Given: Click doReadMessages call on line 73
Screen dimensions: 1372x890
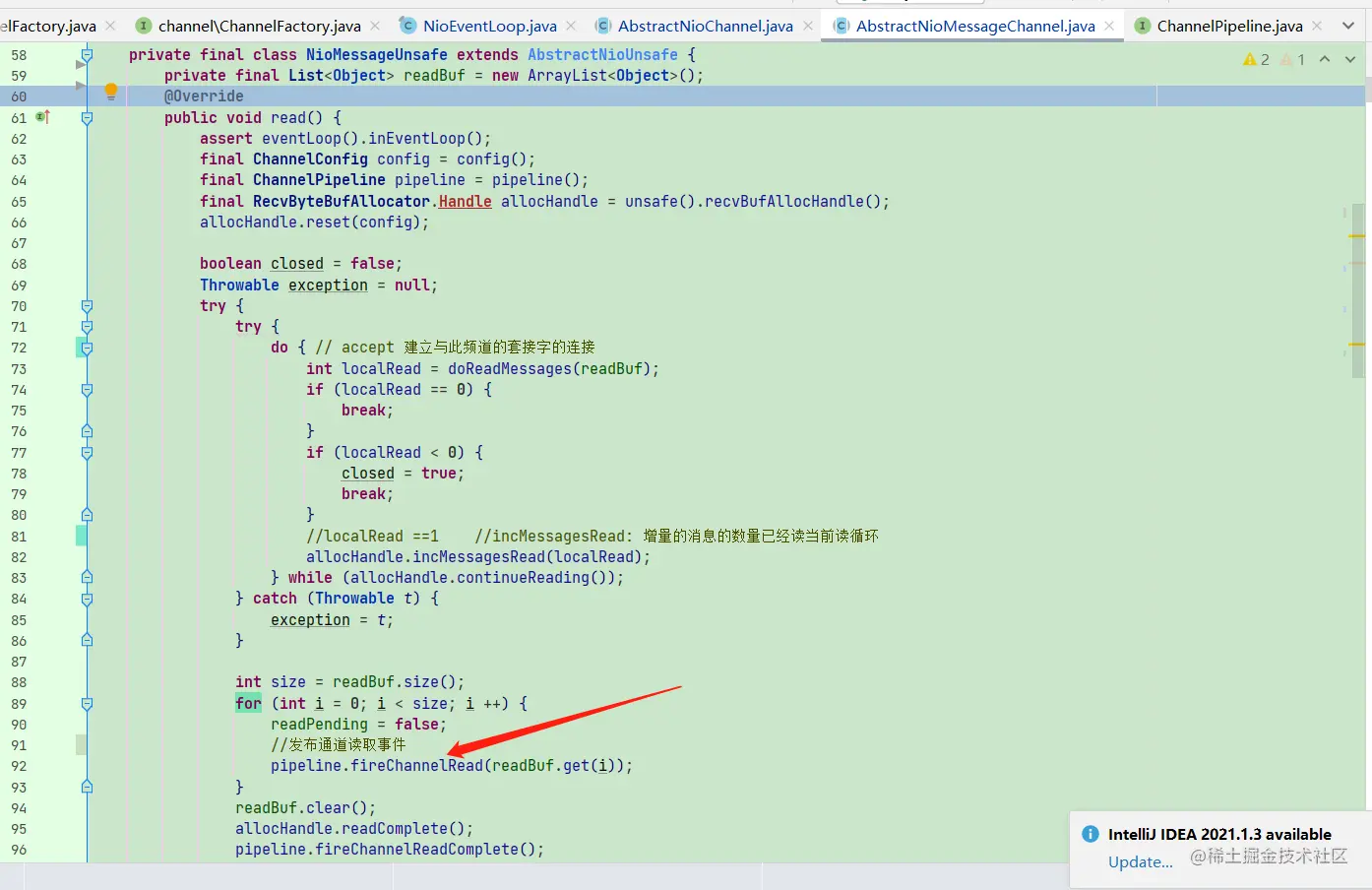Looking at the screenshot, I should (x=510, y=369).
